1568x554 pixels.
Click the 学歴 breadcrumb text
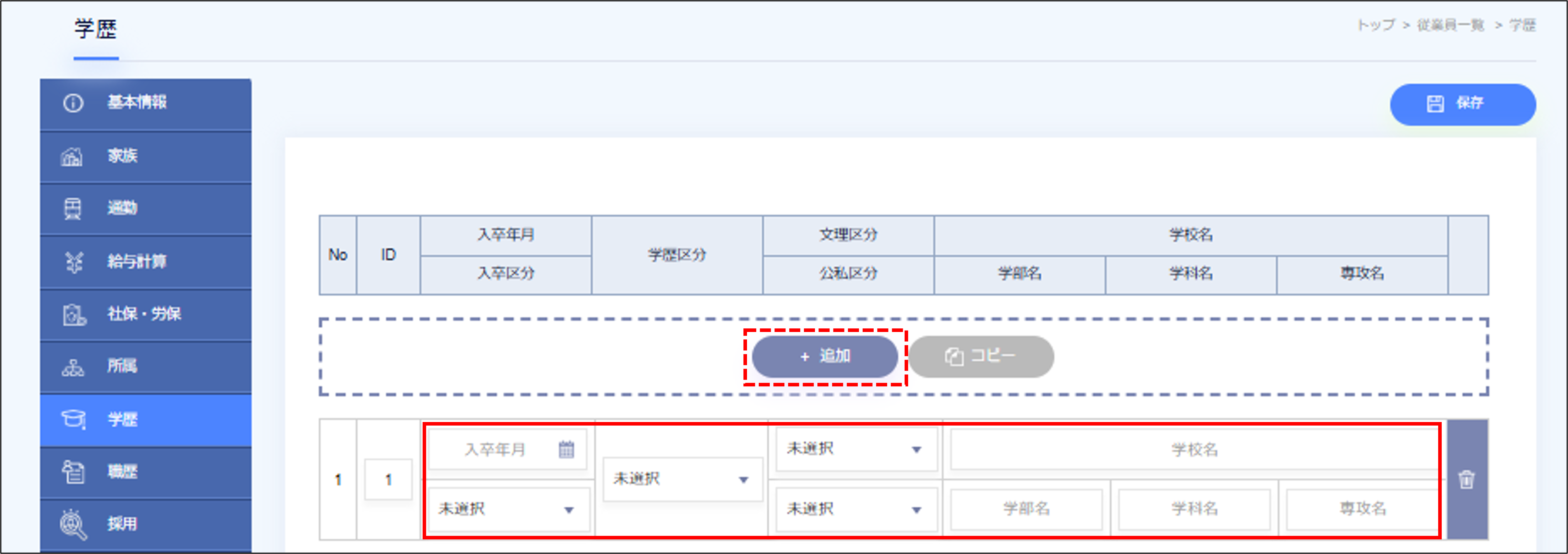point(1522,25)
